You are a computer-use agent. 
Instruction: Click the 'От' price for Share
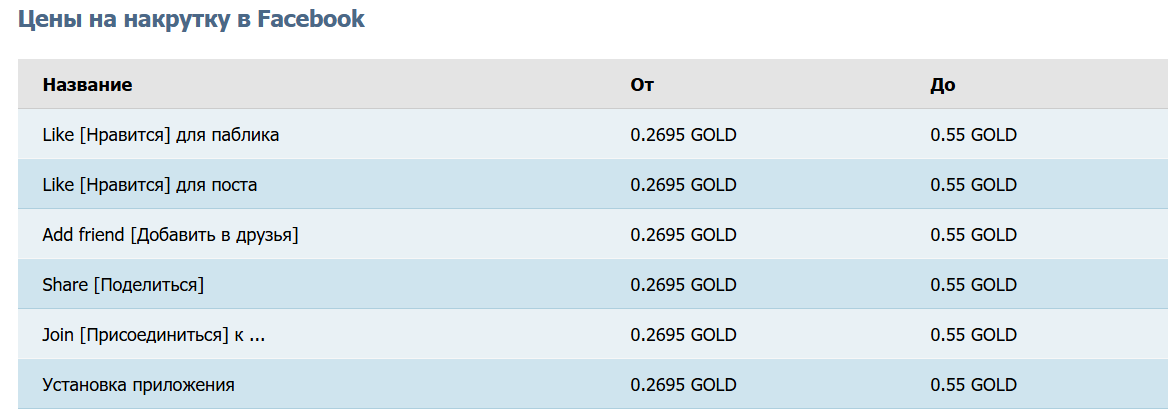coord(683,285)
